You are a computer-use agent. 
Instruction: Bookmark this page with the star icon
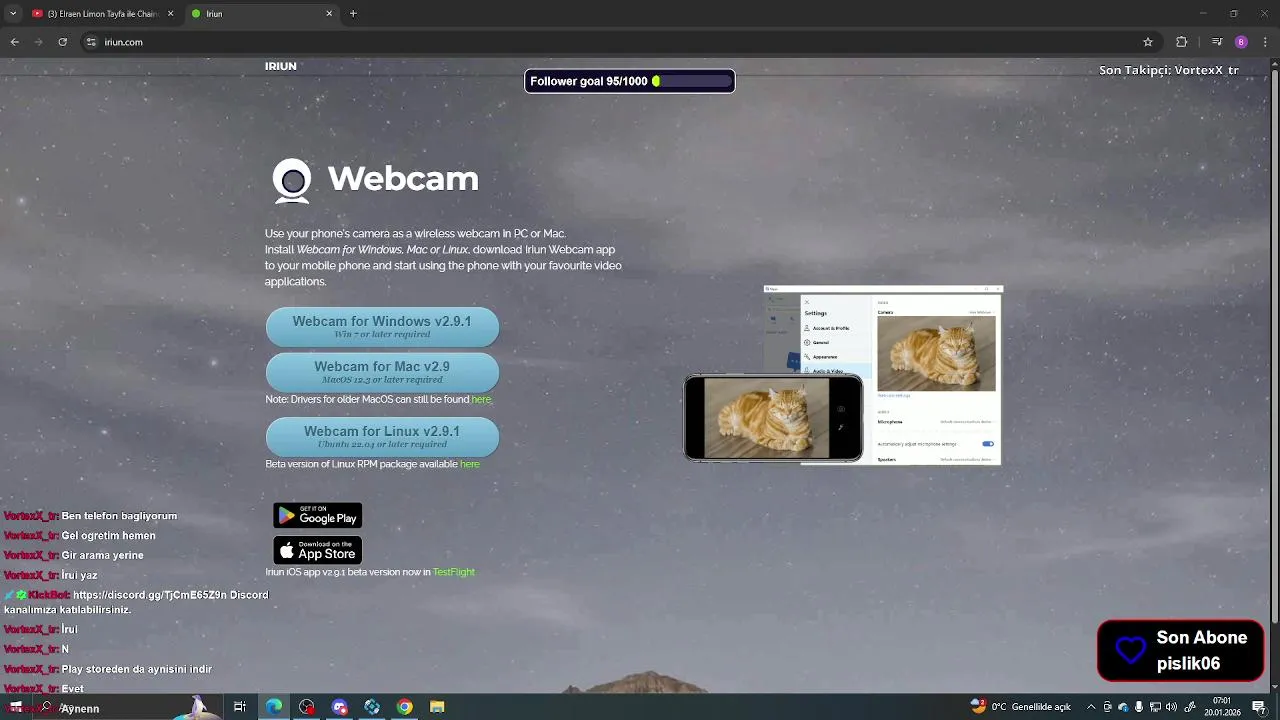pos(1148,42)
